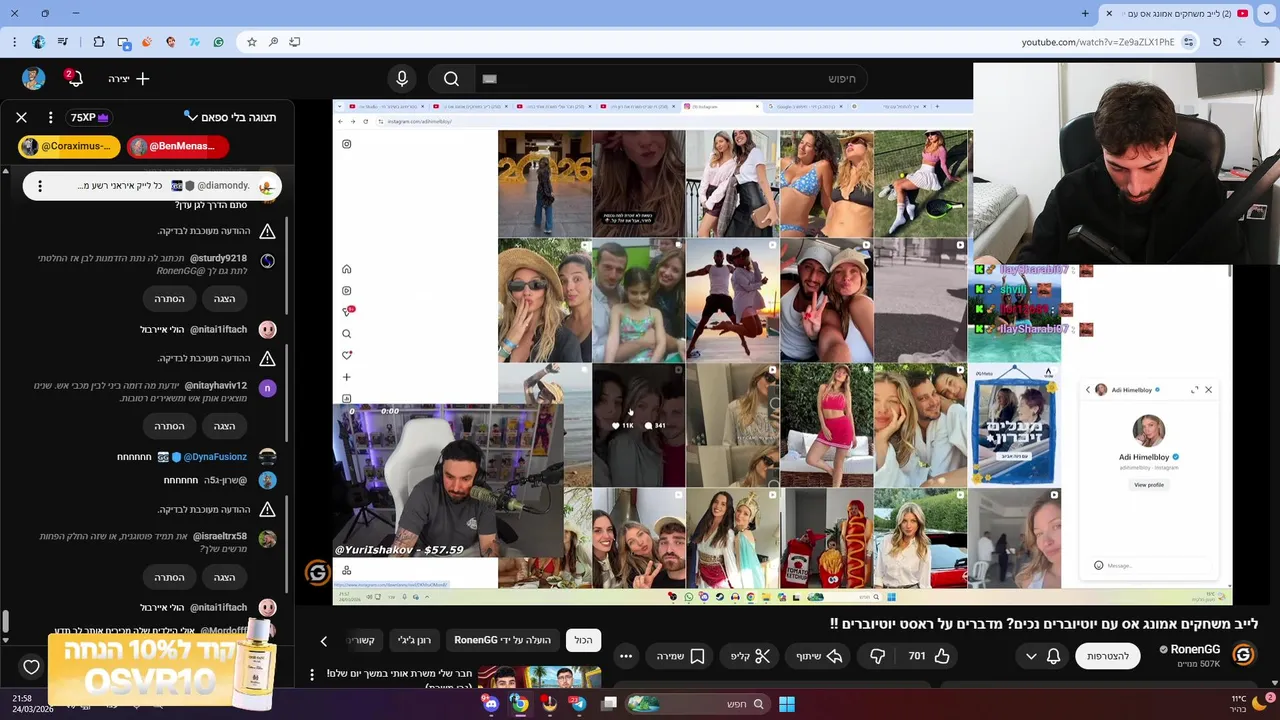Show held message from @israeltrx58

click(224, 577)
